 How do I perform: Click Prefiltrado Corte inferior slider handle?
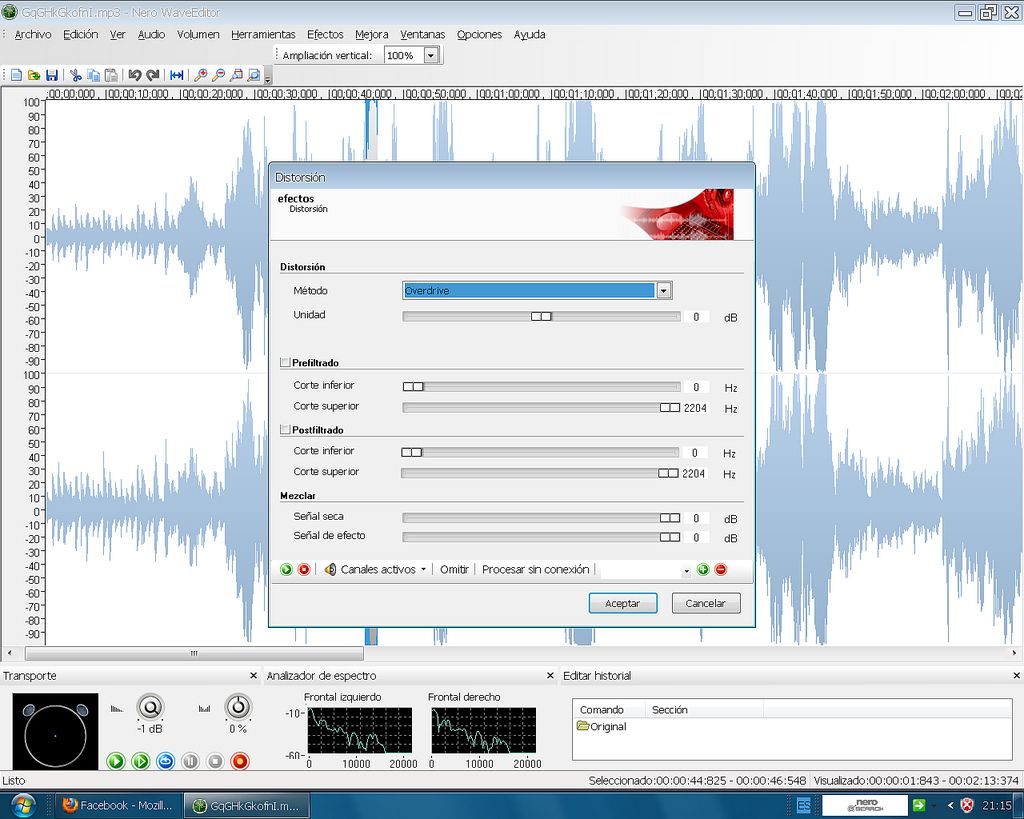click(x=413, y=387)
